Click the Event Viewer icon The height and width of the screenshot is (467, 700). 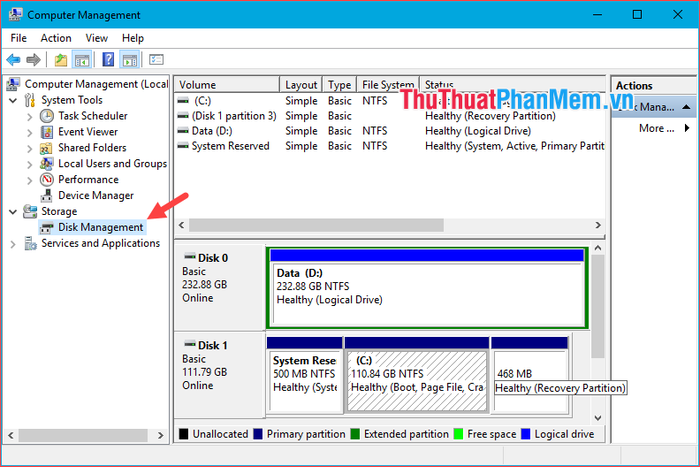coord(46,132)
